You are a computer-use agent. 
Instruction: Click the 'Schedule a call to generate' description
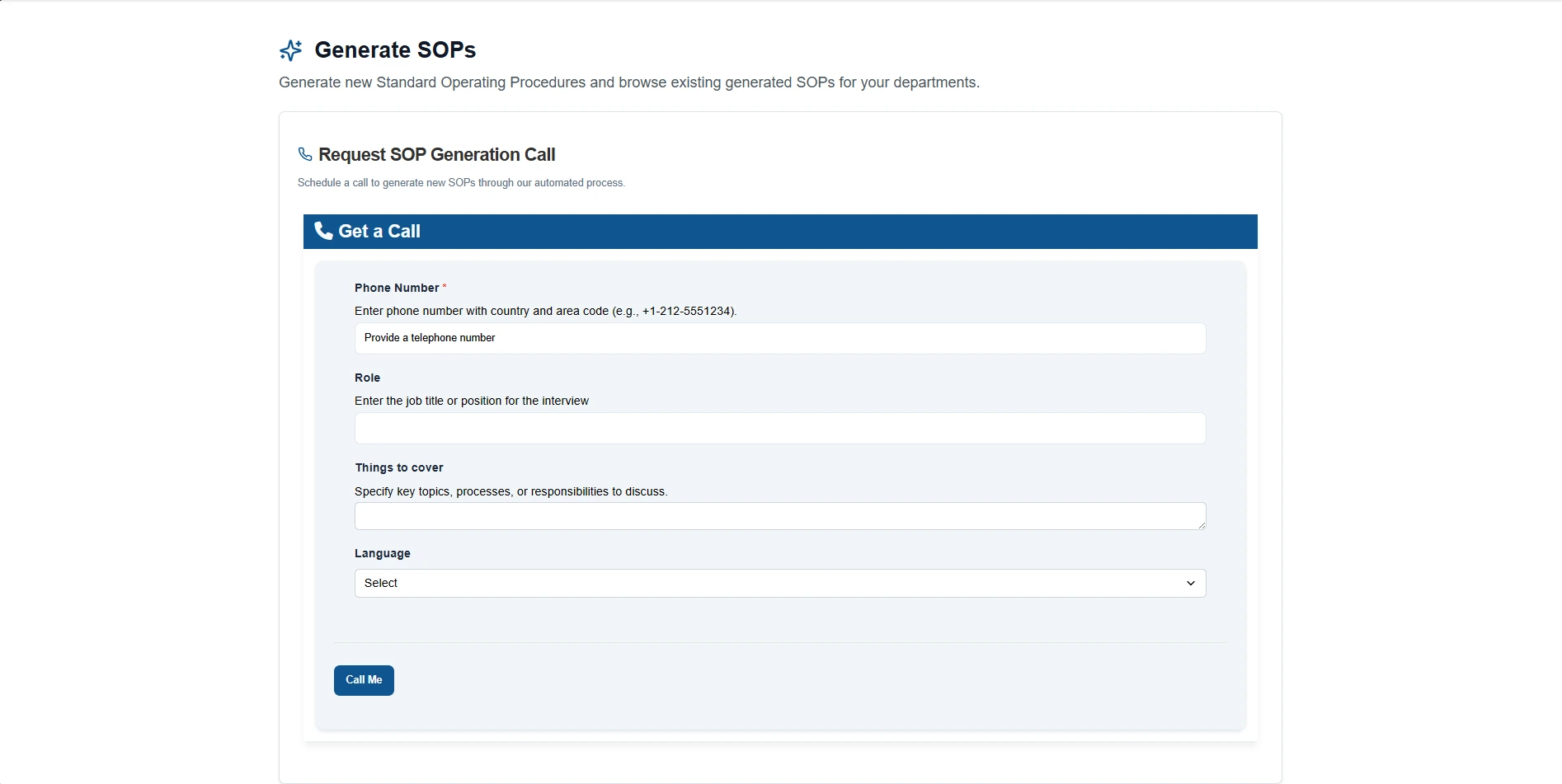(x=461, y=183)
